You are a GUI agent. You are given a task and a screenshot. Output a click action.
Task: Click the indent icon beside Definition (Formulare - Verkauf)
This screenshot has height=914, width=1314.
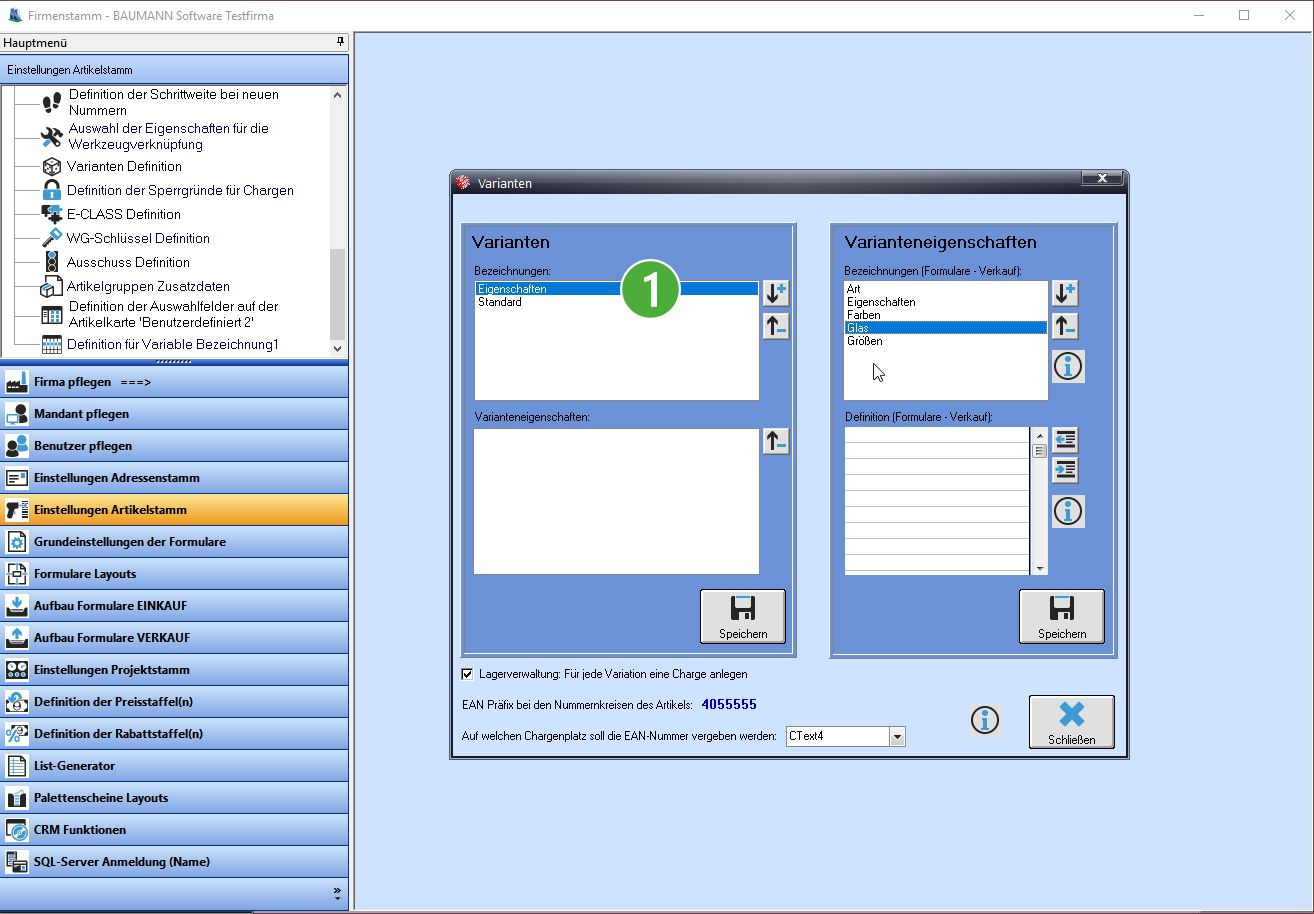pyautogui.click(x=1065, y=470)
